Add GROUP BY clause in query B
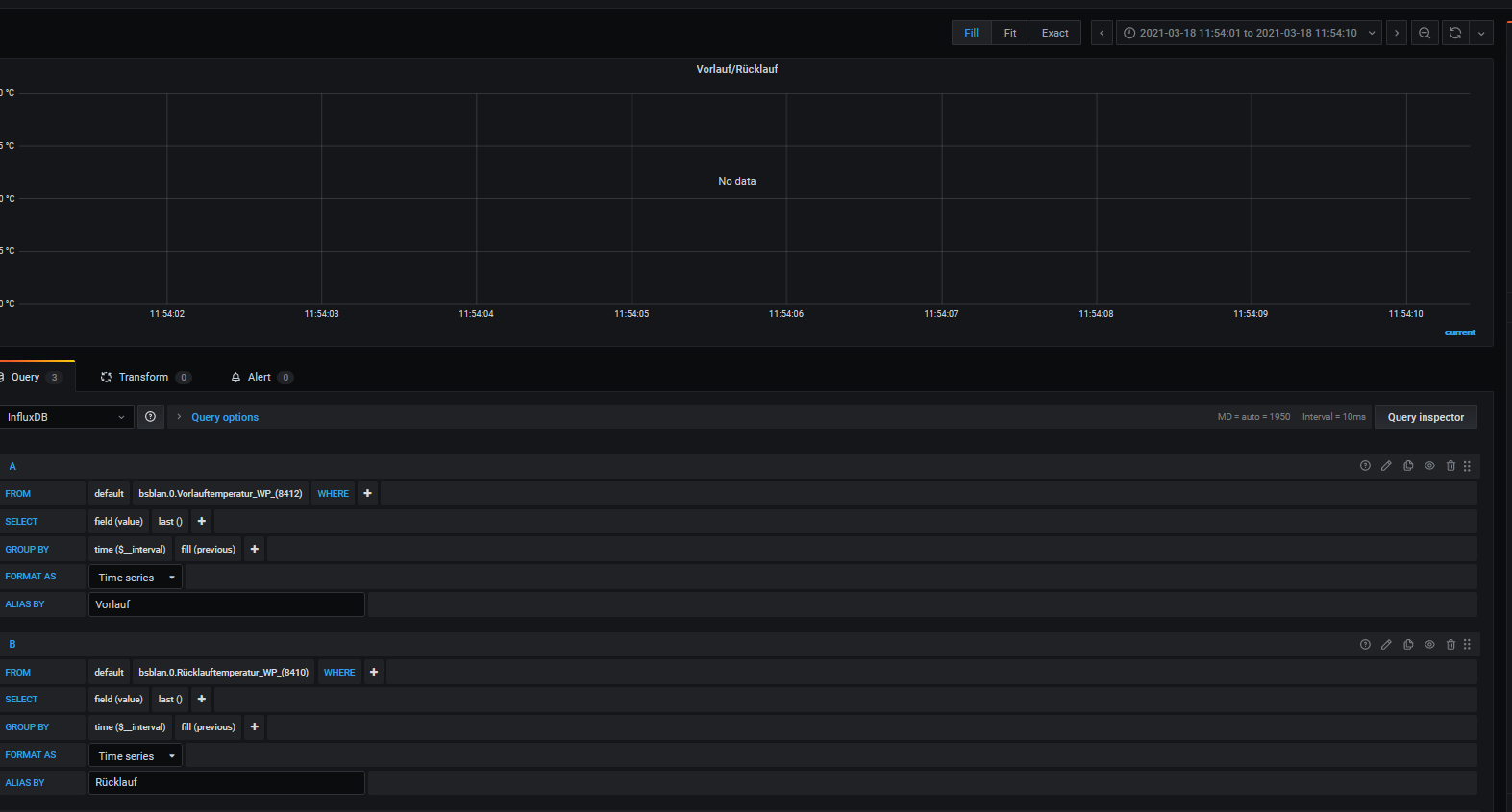The image size is (1512, 812). pos(254,727)
